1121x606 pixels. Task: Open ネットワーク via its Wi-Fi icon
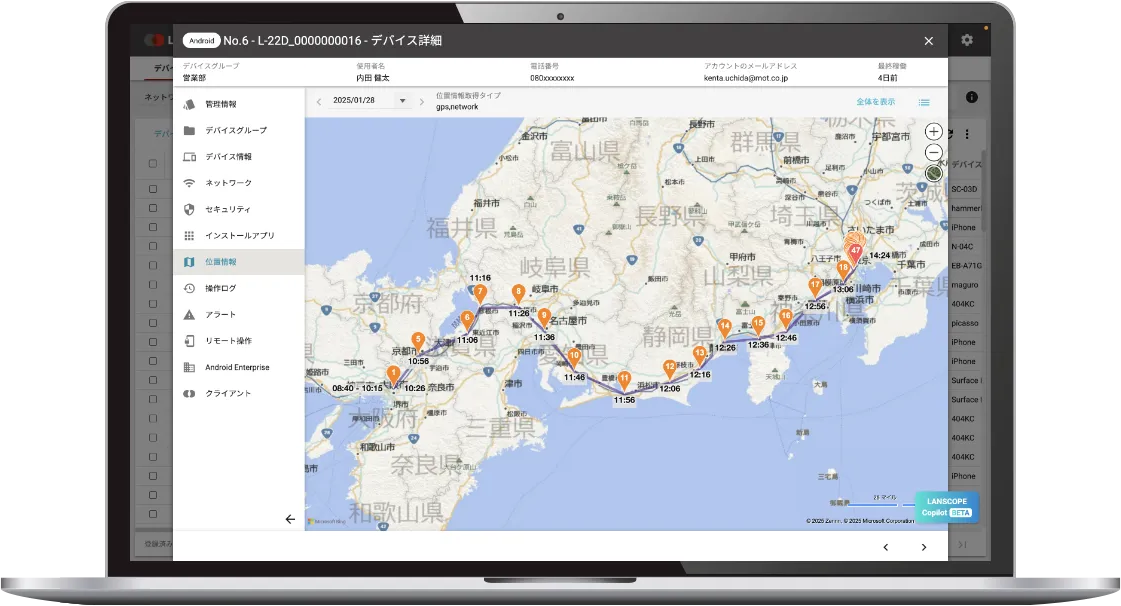pyautogui.click(x=189, y=183)
